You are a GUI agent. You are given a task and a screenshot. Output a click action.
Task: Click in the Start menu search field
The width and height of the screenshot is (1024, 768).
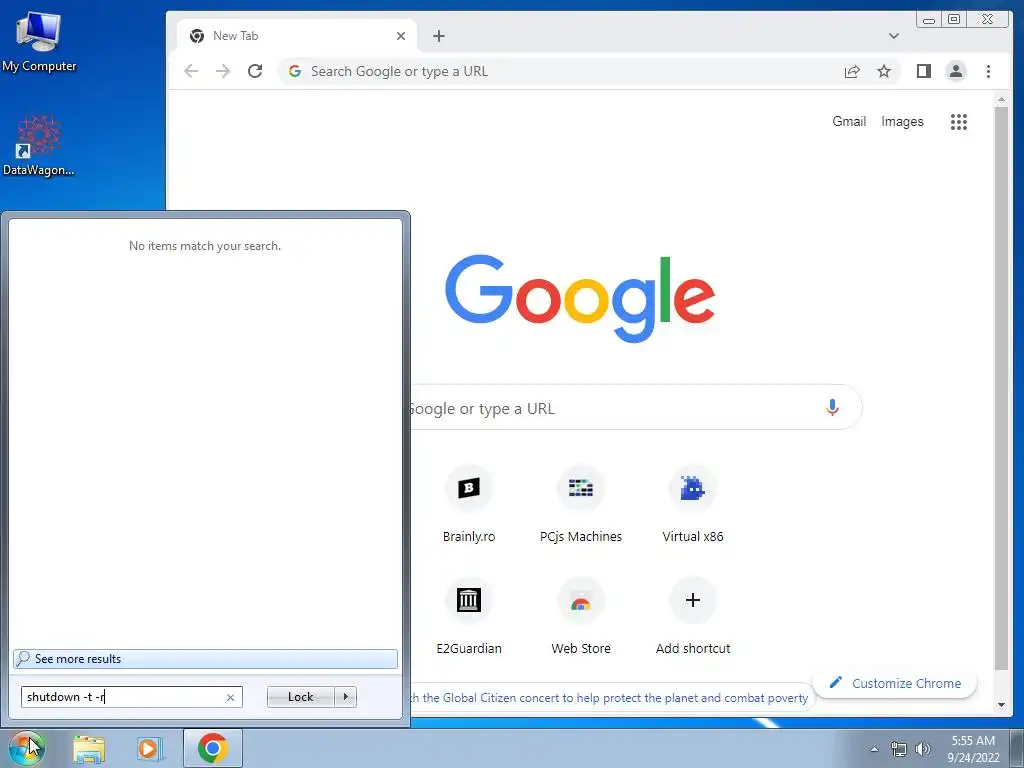124,697
